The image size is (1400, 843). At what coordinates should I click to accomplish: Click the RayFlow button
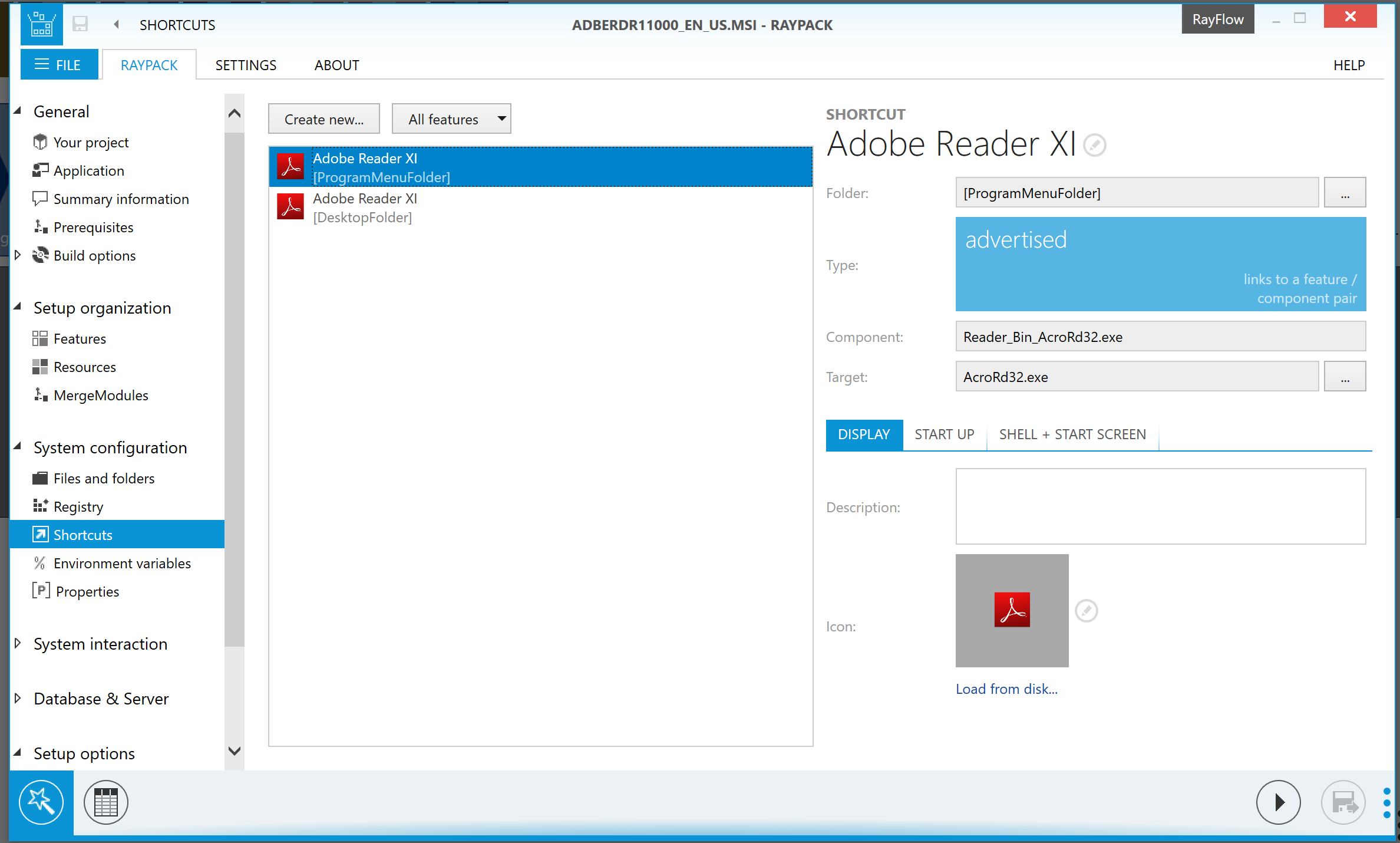1217,19
